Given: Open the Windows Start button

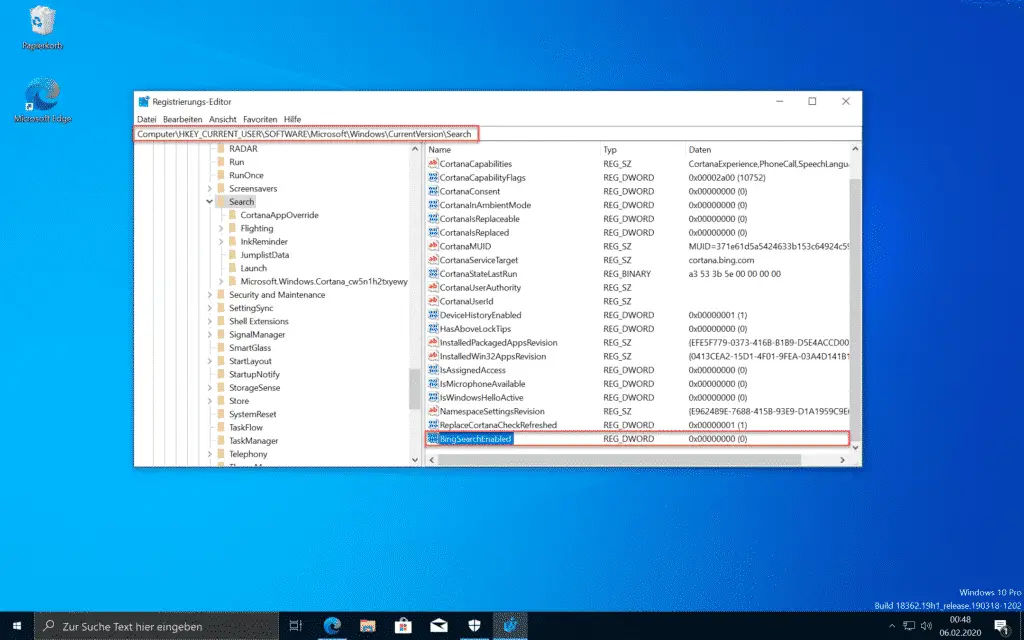Looking at the screenshot, I should [x=16, y=626].
